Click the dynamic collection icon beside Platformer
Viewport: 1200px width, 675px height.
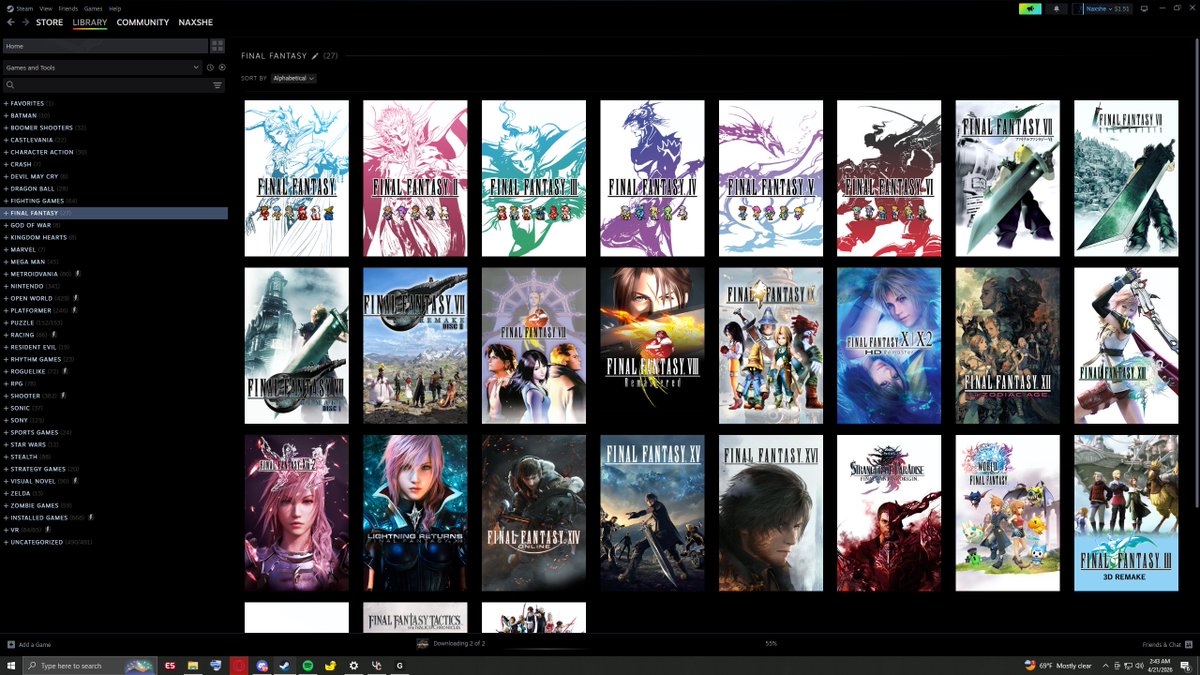pos(75,310)
